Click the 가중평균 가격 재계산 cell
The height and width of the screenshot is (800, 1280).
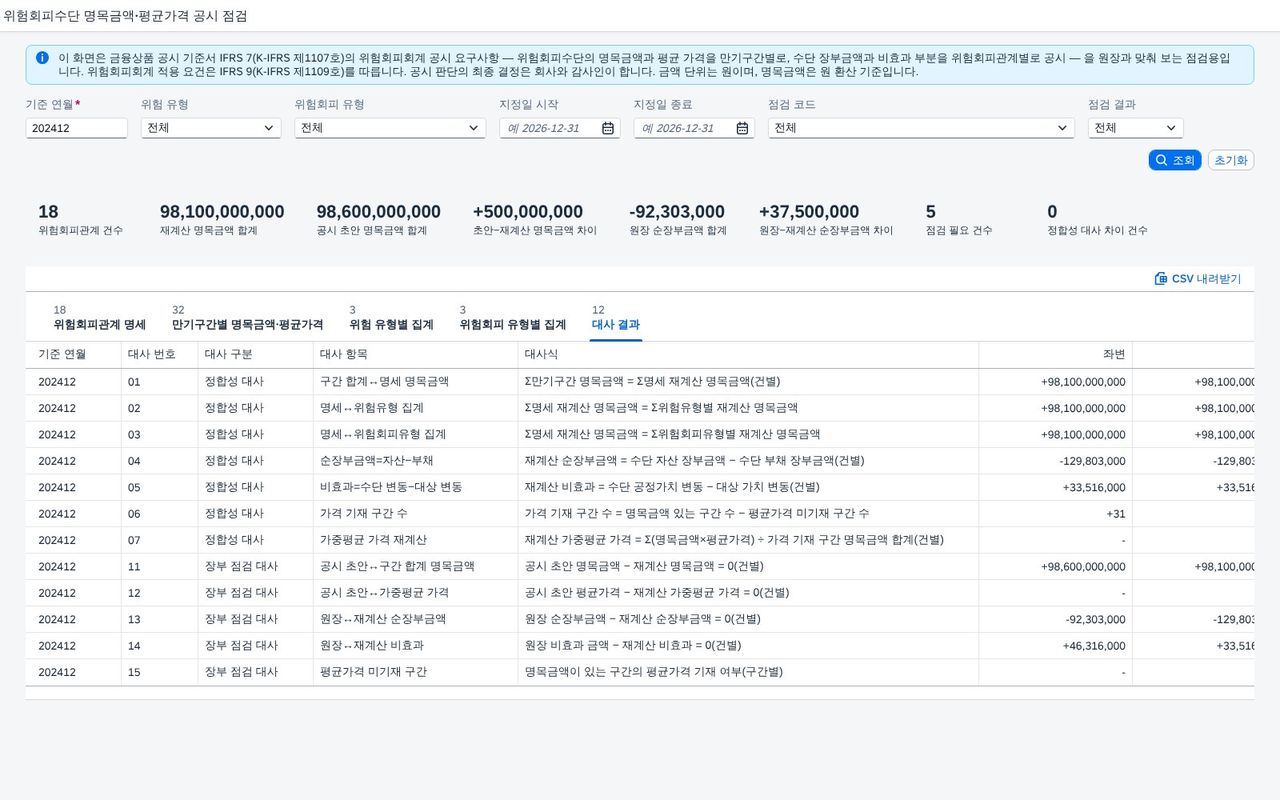click(x=416, y=540)
